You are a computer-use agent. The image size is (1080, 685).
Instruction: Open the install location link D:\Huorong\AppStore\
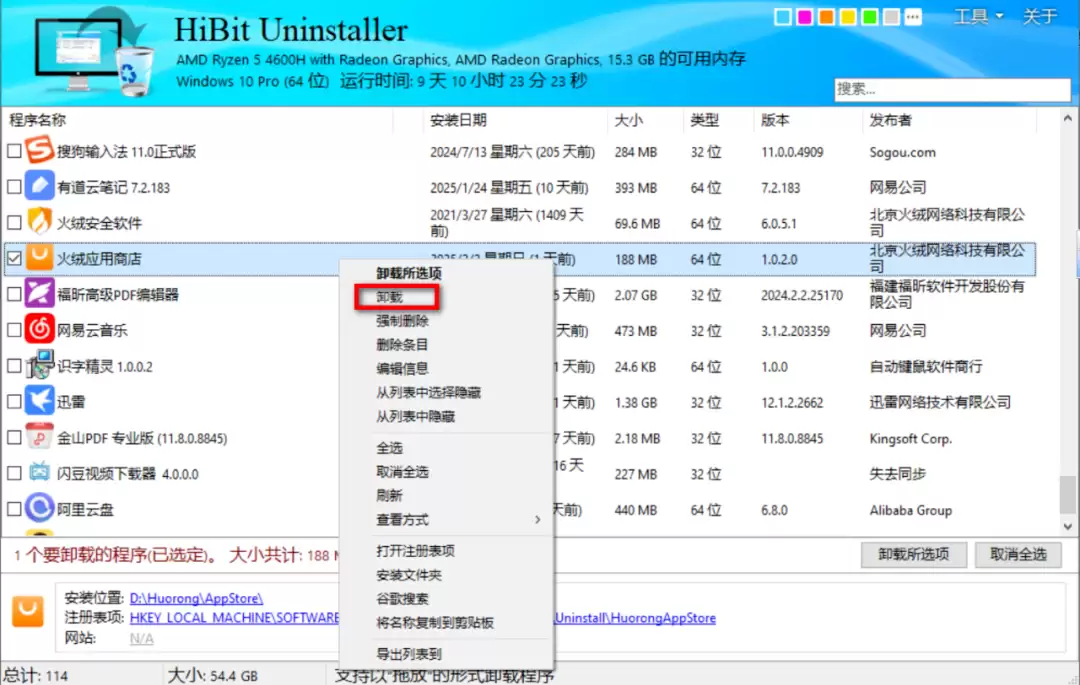click(x=196, y=598)
